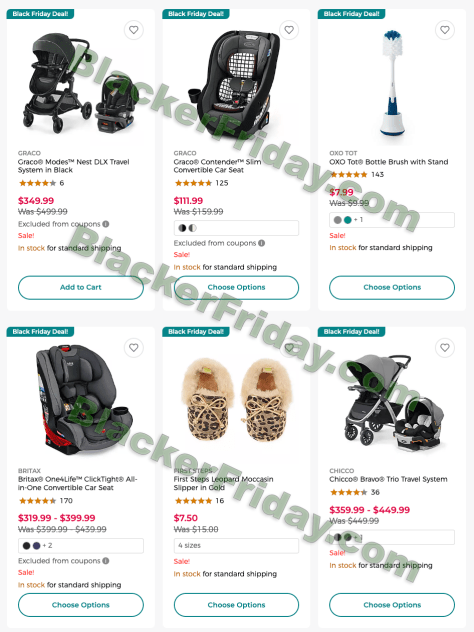Open info icon next to Contender coupon exclusion
Viewport: 474px width, 632px height.
(262, 243)
